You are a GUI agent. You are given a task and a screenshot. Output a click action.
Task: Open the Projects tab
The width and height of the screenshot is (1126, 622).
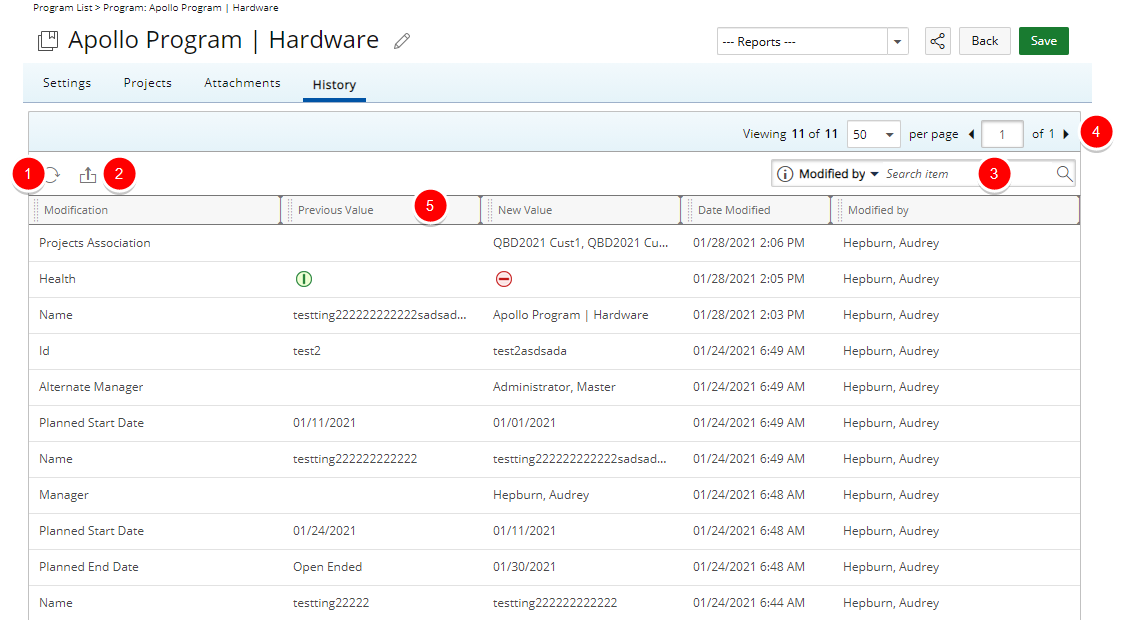[x=147, y=83]
